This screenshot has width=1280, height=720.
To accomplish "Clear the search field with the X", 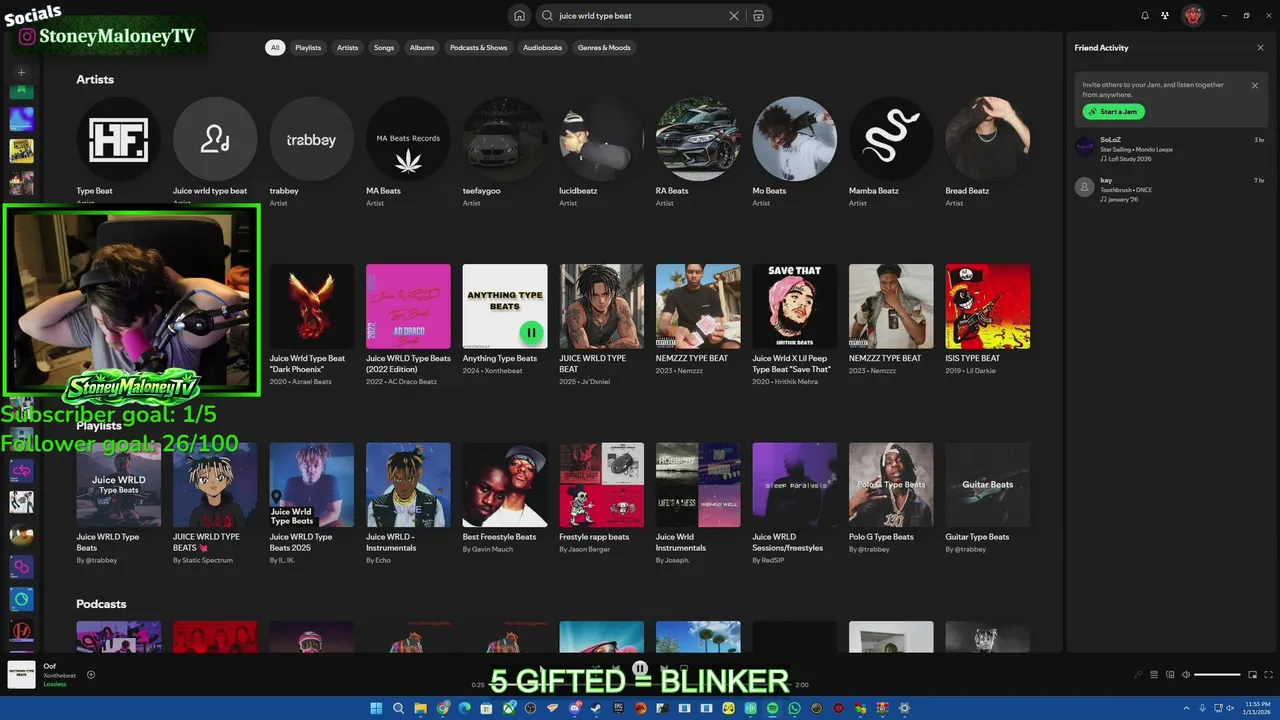I will click(734, 16).
